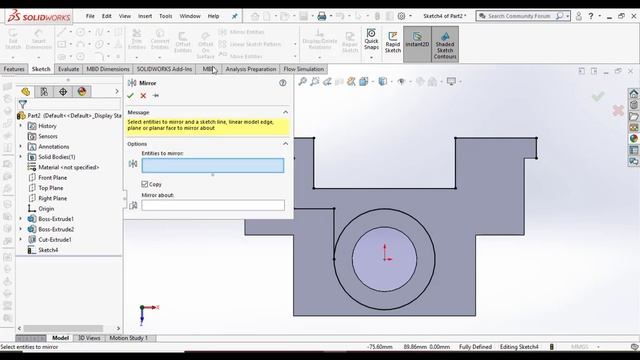Expand Cut-Extrude1 feature node
The width and height of the screenshot is (640, 360).
[20, 239]
